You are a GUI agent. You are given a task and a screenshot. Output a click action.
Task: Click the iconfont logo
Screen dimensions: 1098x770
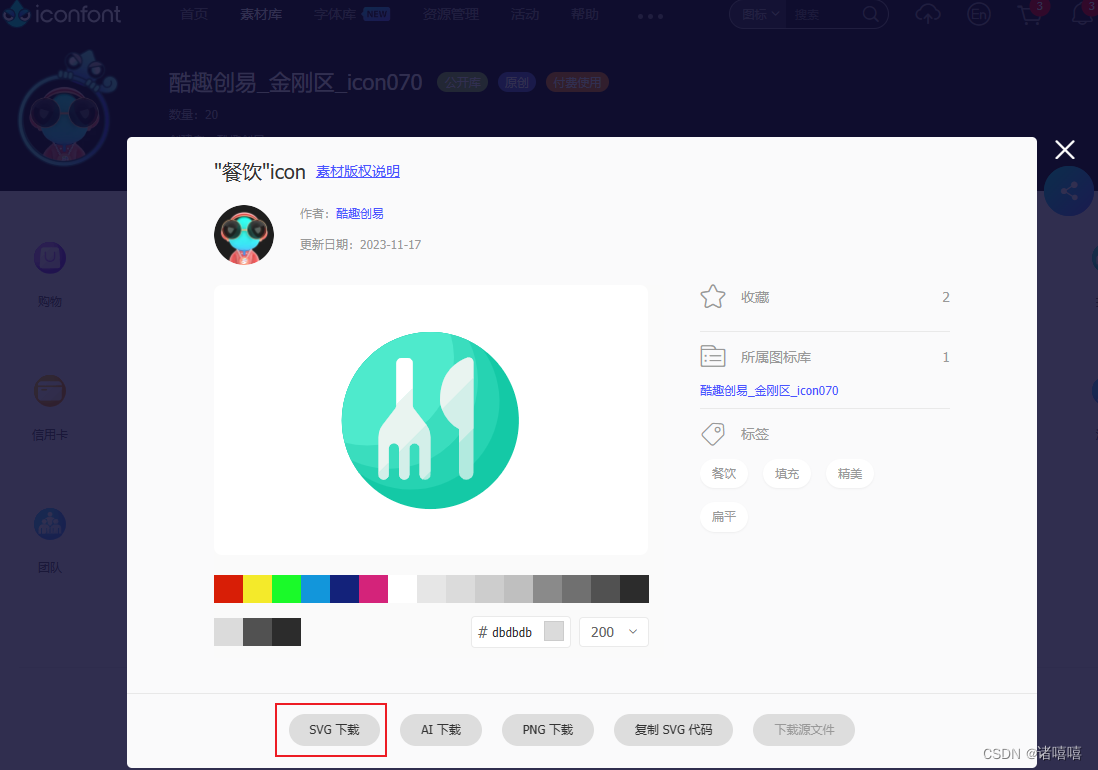click(61, 14)
